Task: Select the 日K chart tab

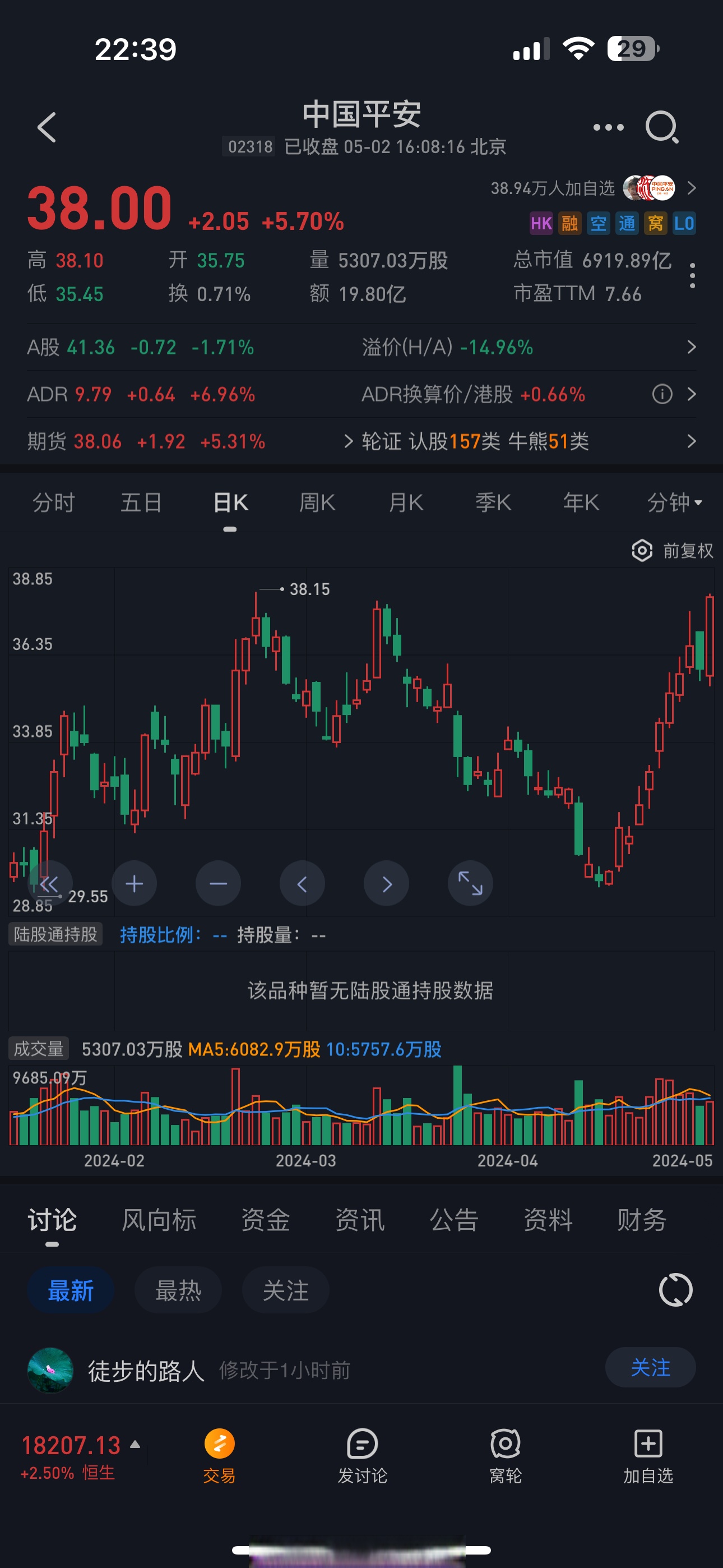Action: tap(231, 502)
